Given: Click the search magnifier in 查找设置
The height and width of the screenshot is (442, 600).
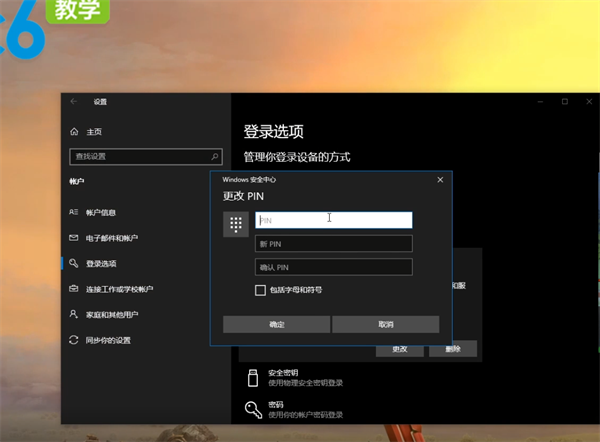Looking at the screenshot, I should pos(215,157).
